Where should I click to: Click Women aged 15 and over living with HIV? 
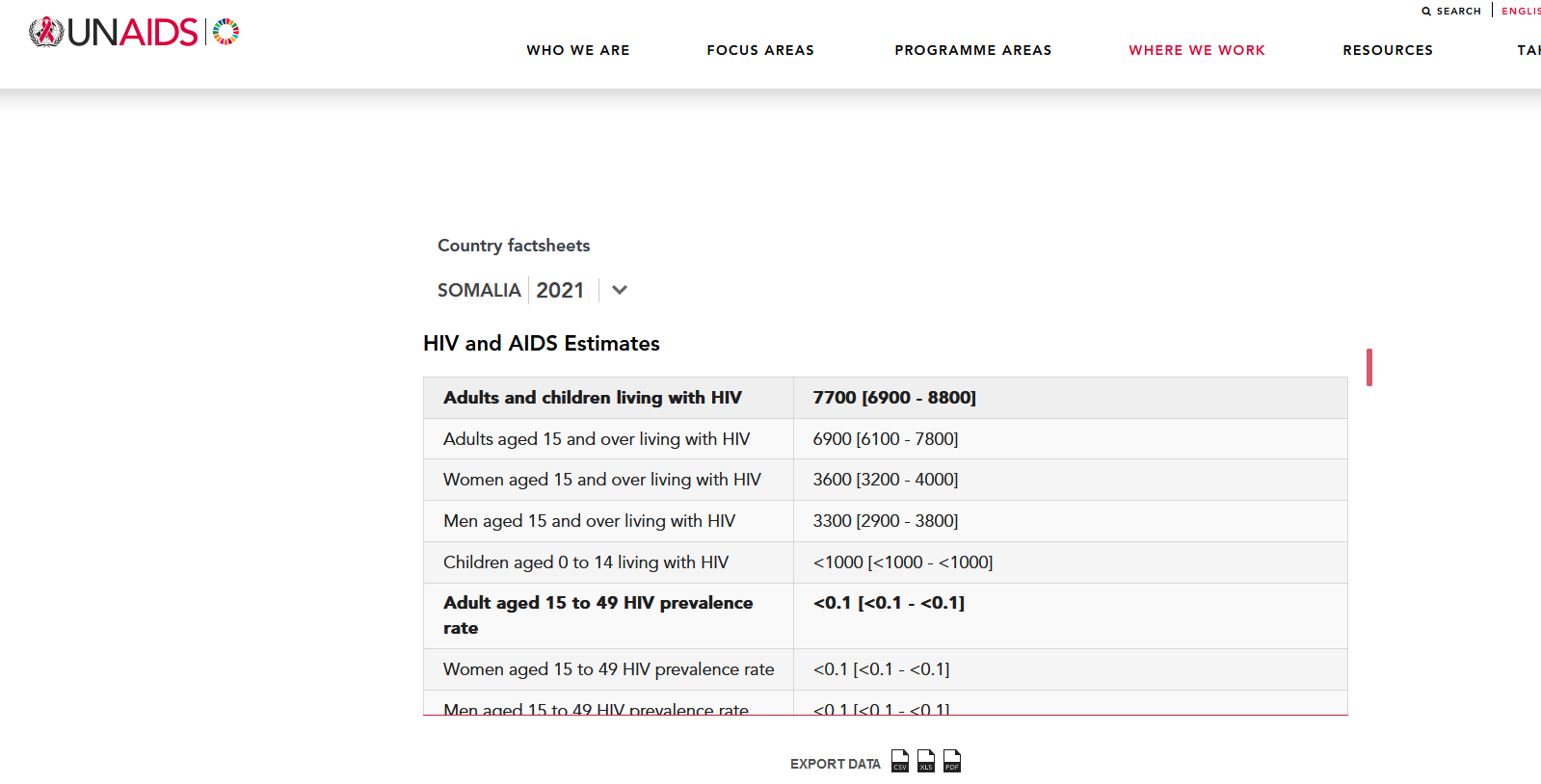point(602,480)
